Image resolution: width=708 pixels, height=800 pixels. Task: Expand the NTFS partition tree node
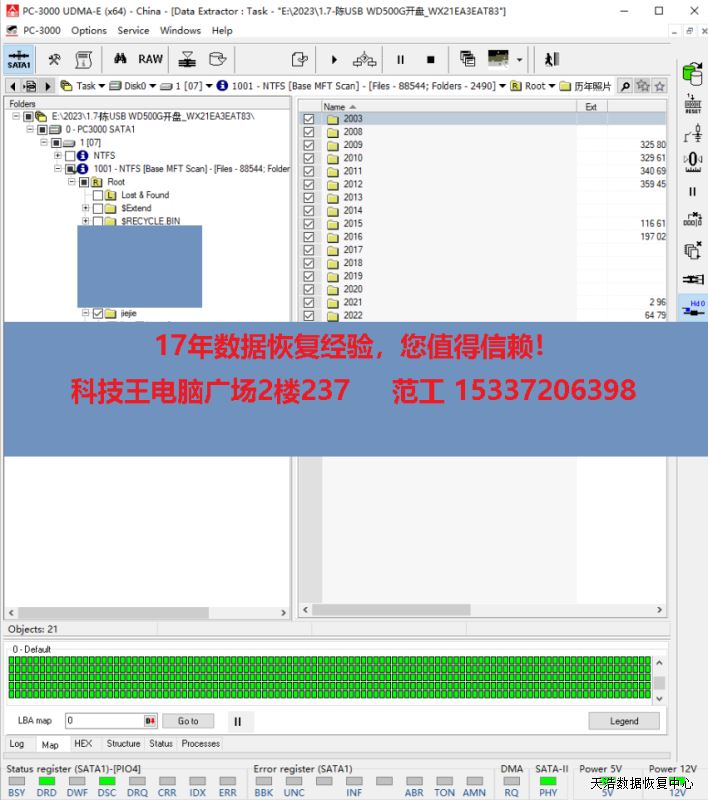[58, 156]
